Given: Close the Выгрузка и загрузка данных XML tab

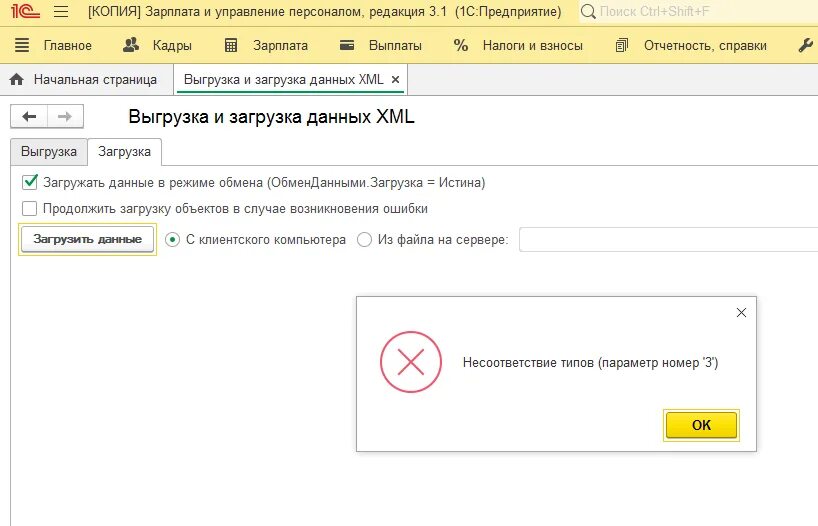Looking at the screenshot, I should click(395, 79).
